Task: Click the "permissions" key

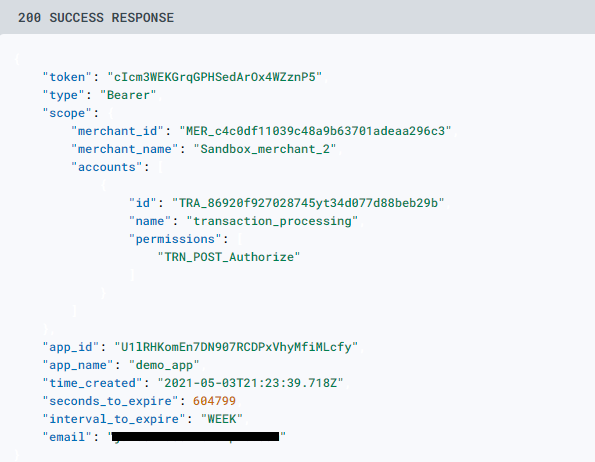Action: tap(175, 239)
